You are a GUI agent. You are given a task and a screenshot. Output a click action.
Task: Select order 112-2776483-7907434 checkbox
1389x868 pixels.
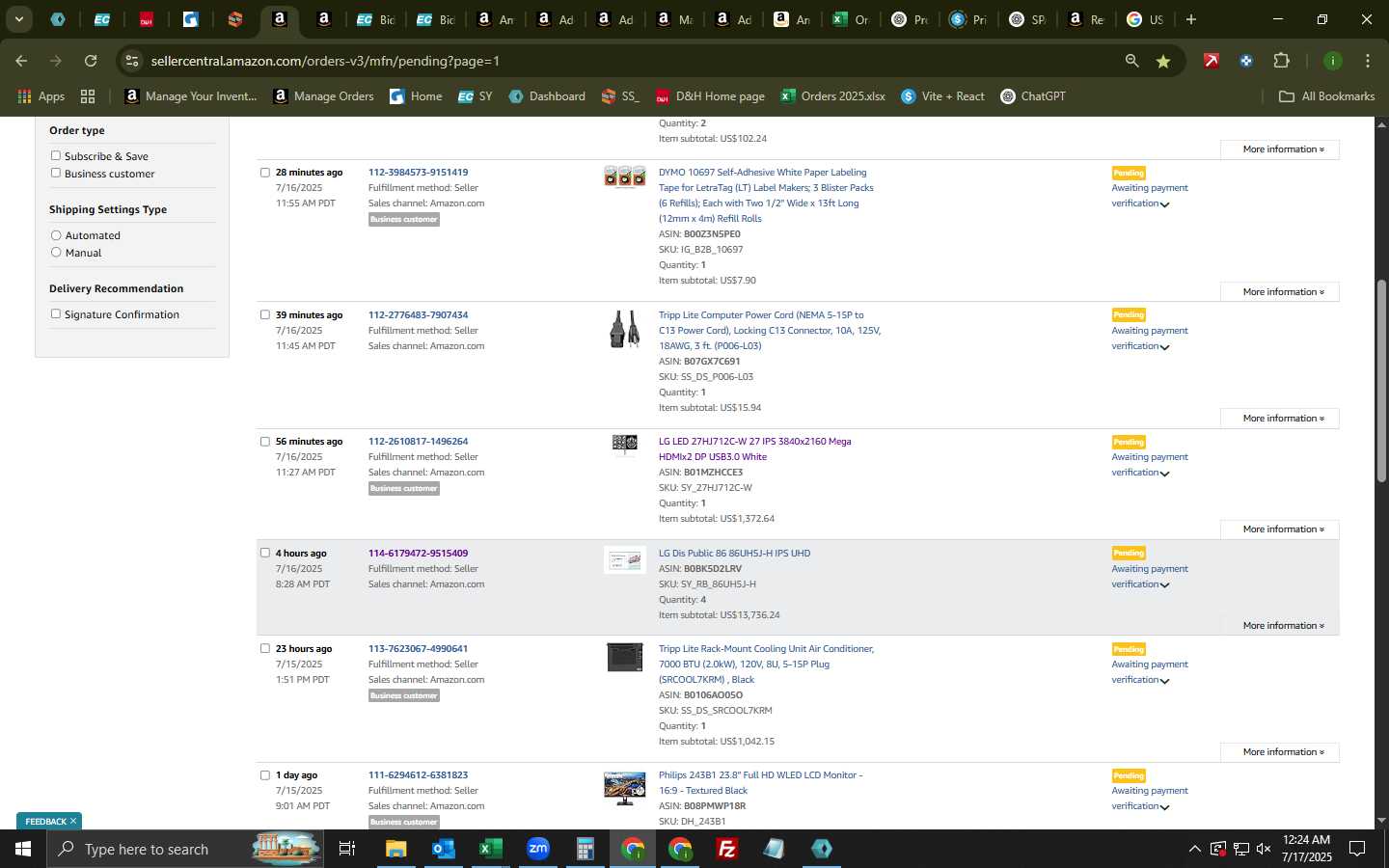tap(265, 314)
